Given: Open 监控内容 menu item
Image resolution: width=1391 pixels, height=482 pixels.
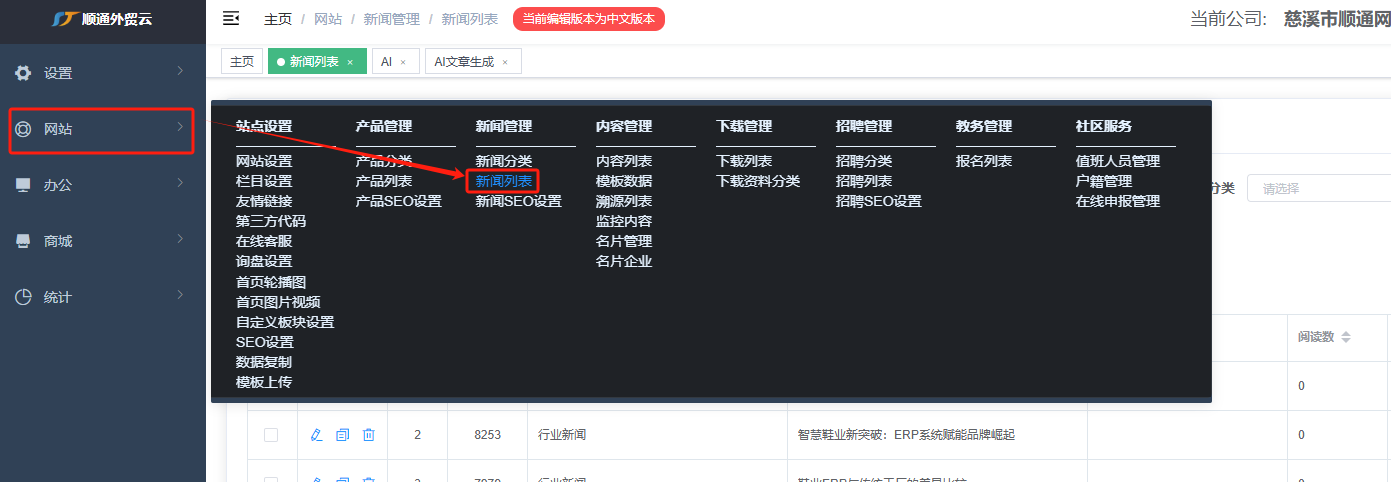Looking at the screenshot, I should point(624,221).
